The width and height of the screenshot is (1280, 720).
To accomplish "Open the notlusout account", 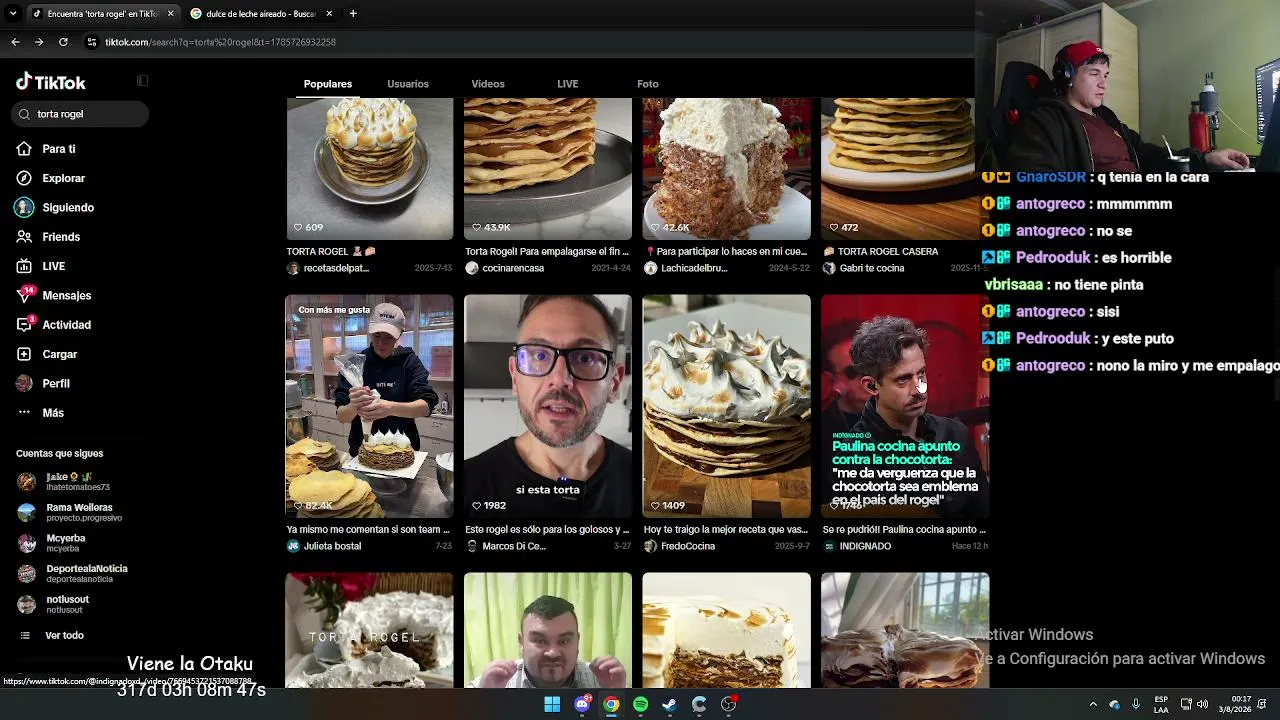I will pos(54,604).
